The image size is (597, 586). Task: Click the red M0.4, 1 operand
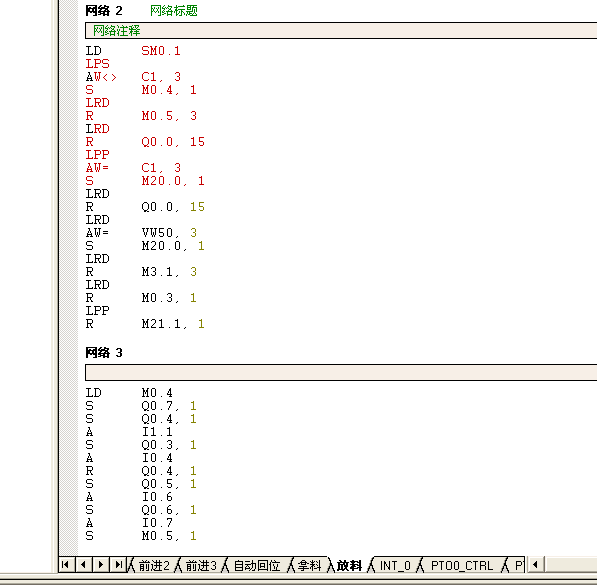tap(169, 90)
